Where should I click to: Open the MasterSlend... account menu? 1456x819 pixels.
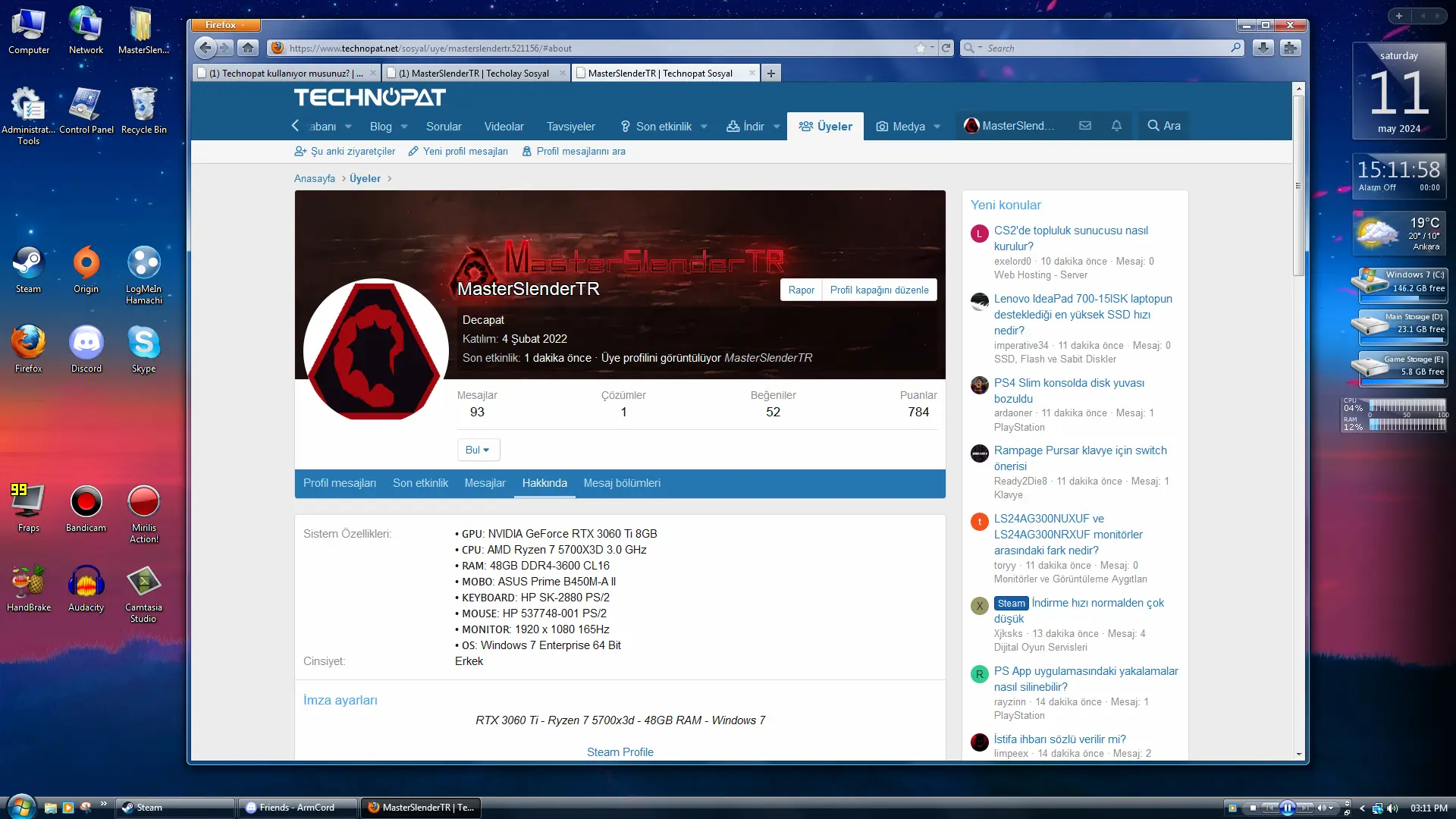pyautogui.click(x=1009, y=126)
